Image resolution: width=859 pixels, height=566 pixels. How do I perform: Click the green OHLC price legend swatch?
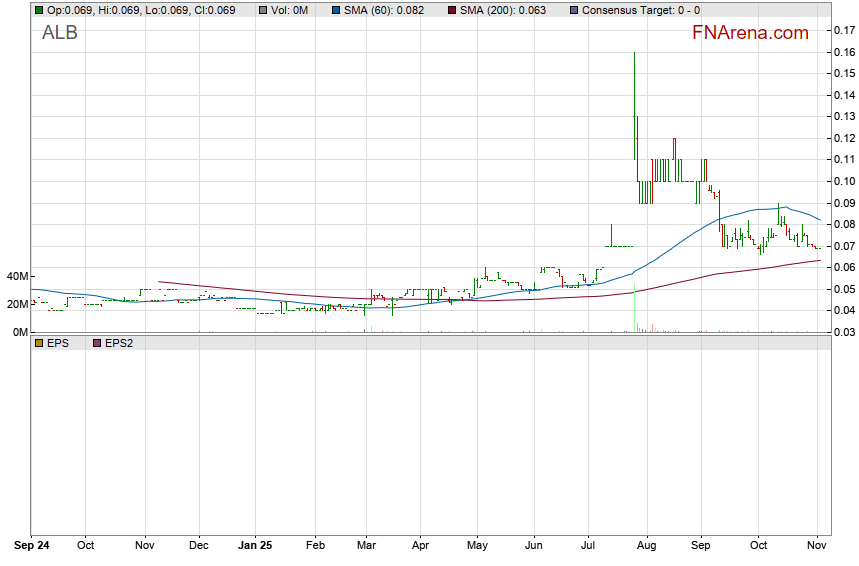pos(39,10)
